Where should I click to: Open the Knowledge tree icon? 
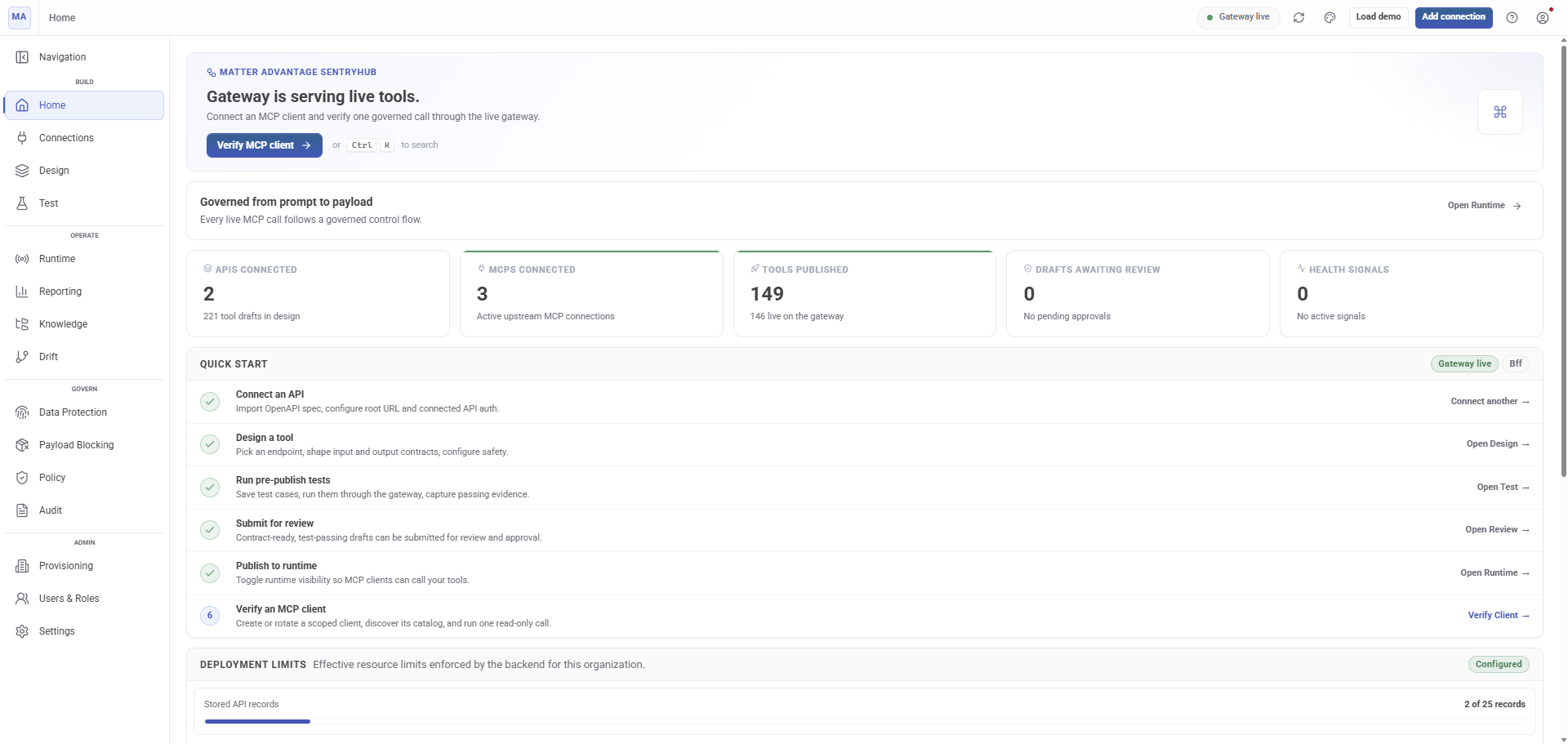tap(22, 324)
